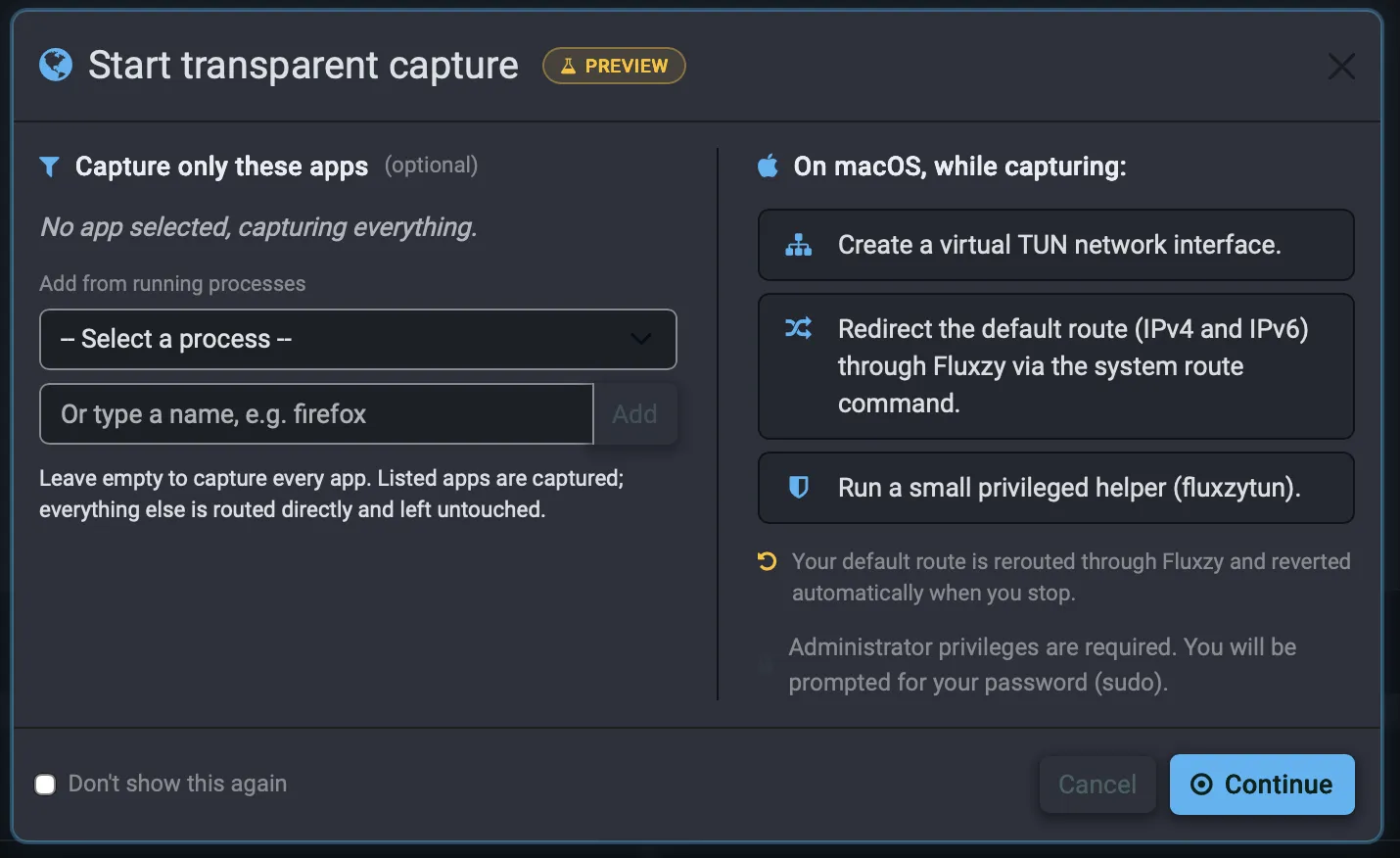Click Administrator privileges are required note
This screenshot has width=1400, height=858.
click(x=1043, y=665)
